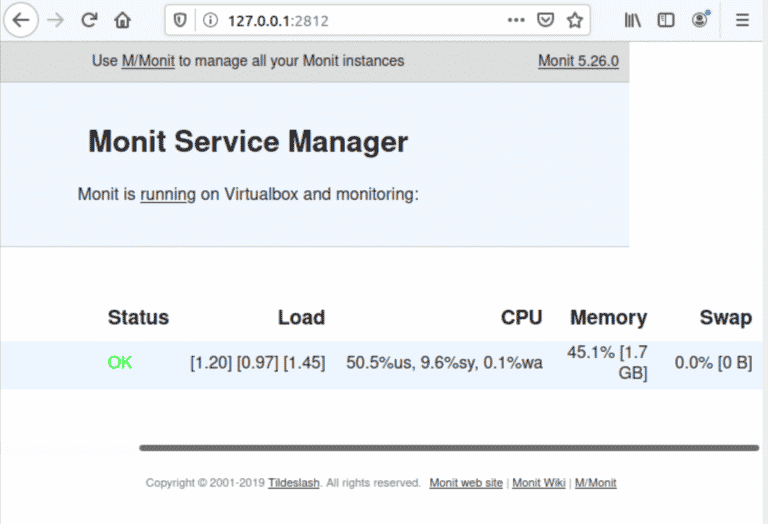The height and width of the screenshot is (524, 768).
Task: Click the Monit 5.26.0 version link
Action: tap(578, 61)
